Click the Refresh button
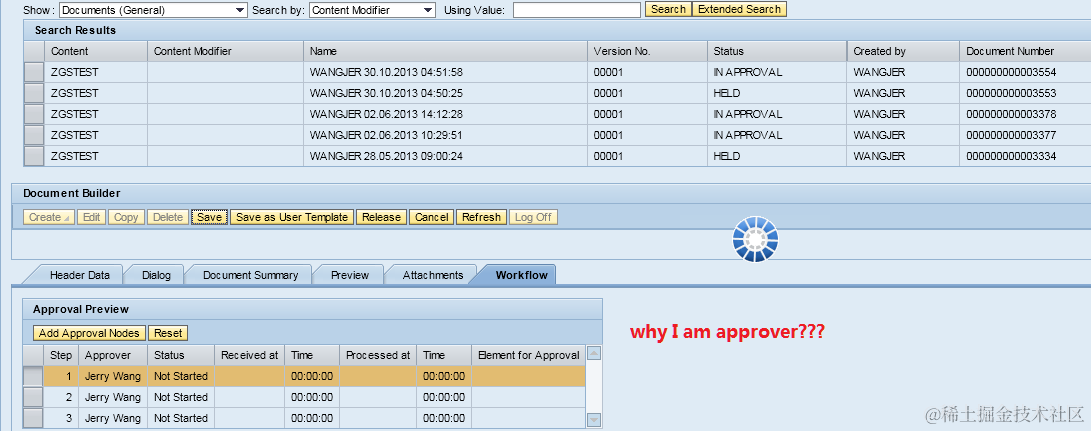 481,217
